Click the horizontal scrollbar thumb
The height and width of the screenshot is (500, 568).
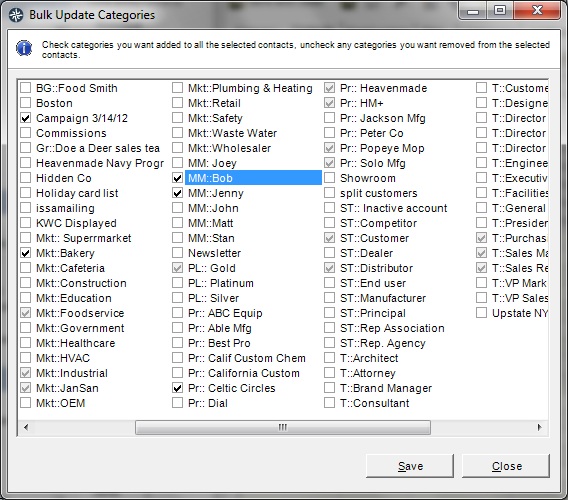click(x=283, y=427)
